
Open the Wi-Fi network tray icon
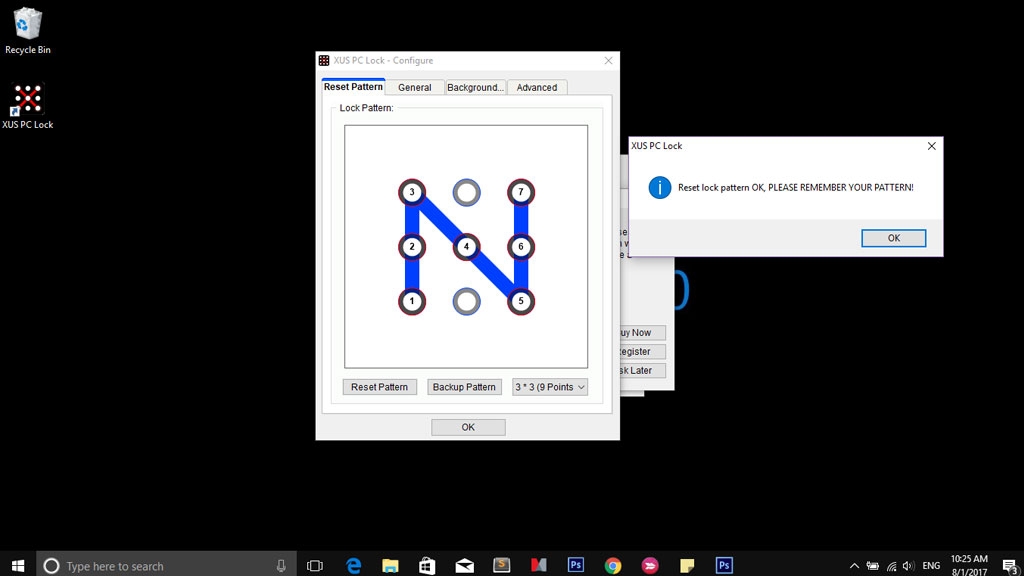[891, 566]
